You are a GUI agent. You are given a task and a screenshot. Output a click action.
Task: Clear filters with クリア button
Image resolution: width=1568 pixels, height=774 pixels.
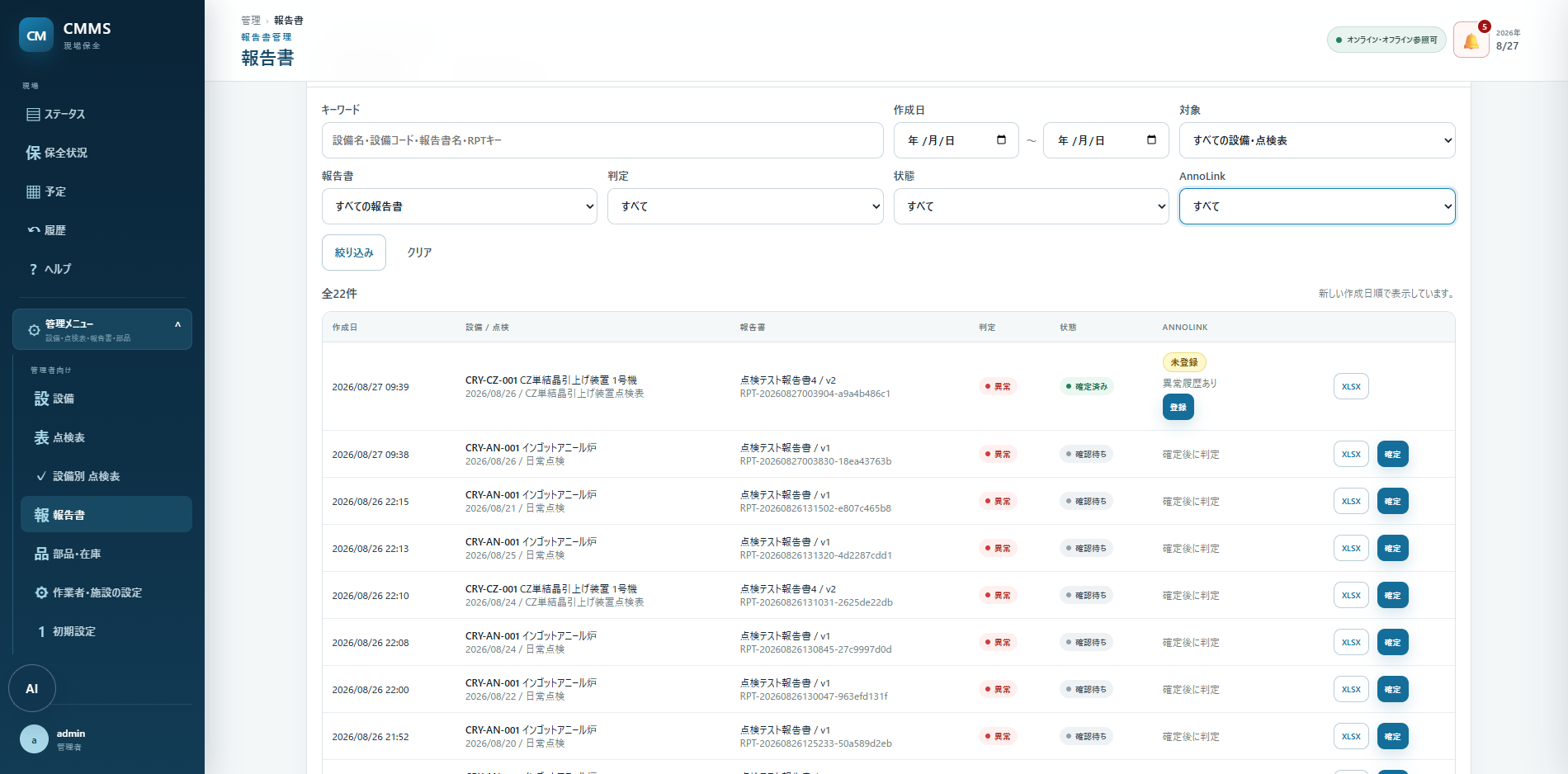tap(419, 252)
